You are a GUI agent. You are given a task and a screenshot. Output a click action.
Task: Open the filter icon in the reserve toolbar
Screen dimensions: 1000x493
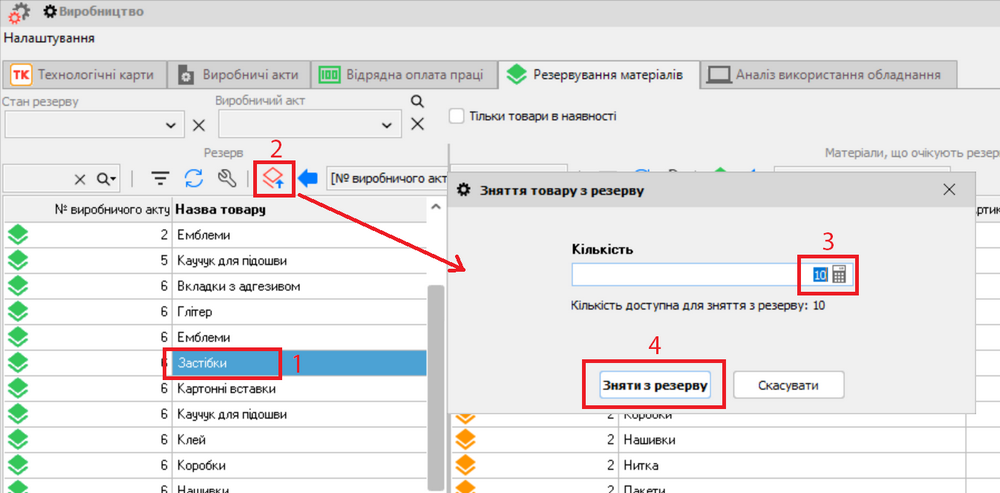[x=160, y=179]
